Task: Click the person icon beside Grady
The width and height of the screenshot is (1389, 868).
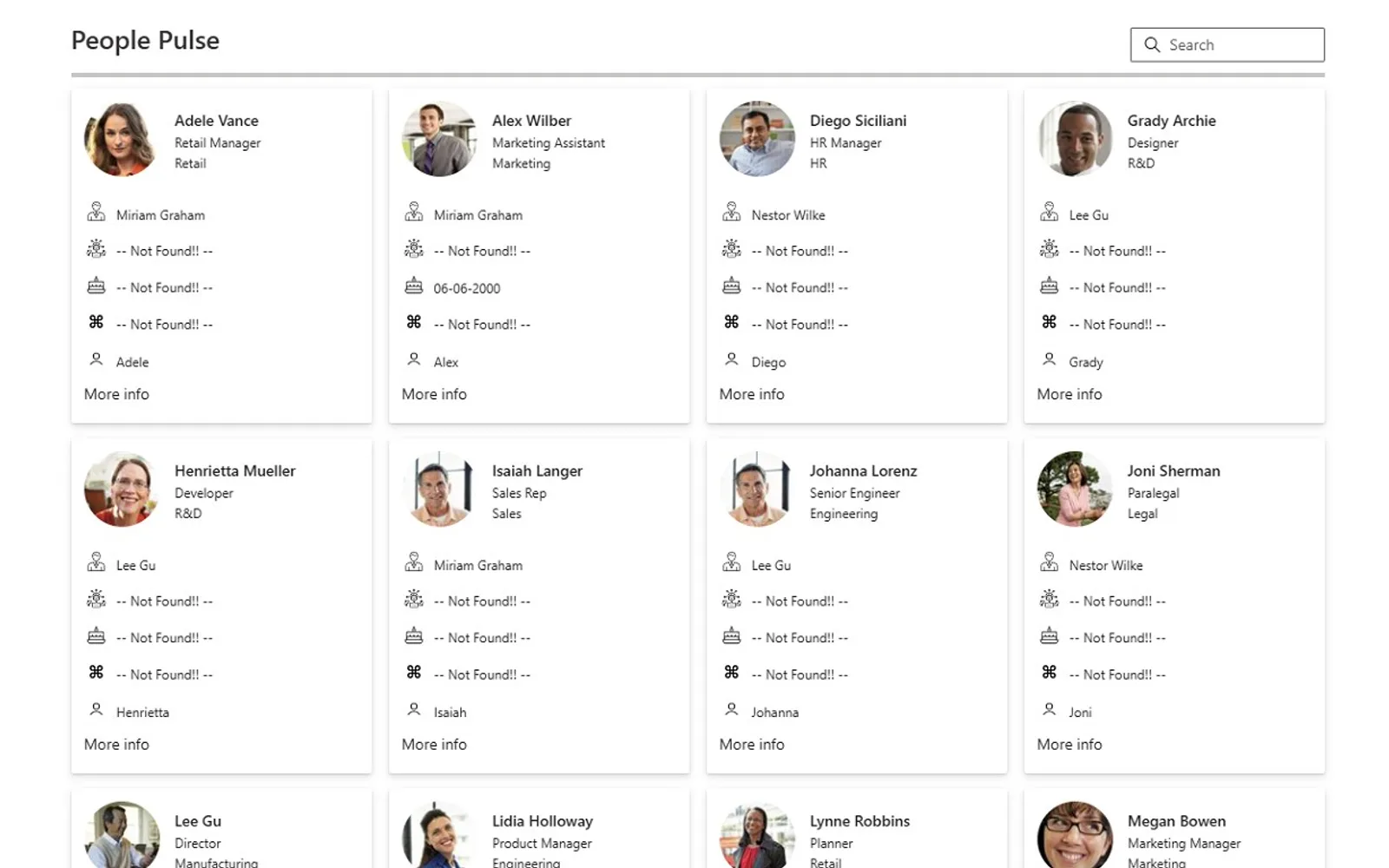Action: tap(1050, 359)
